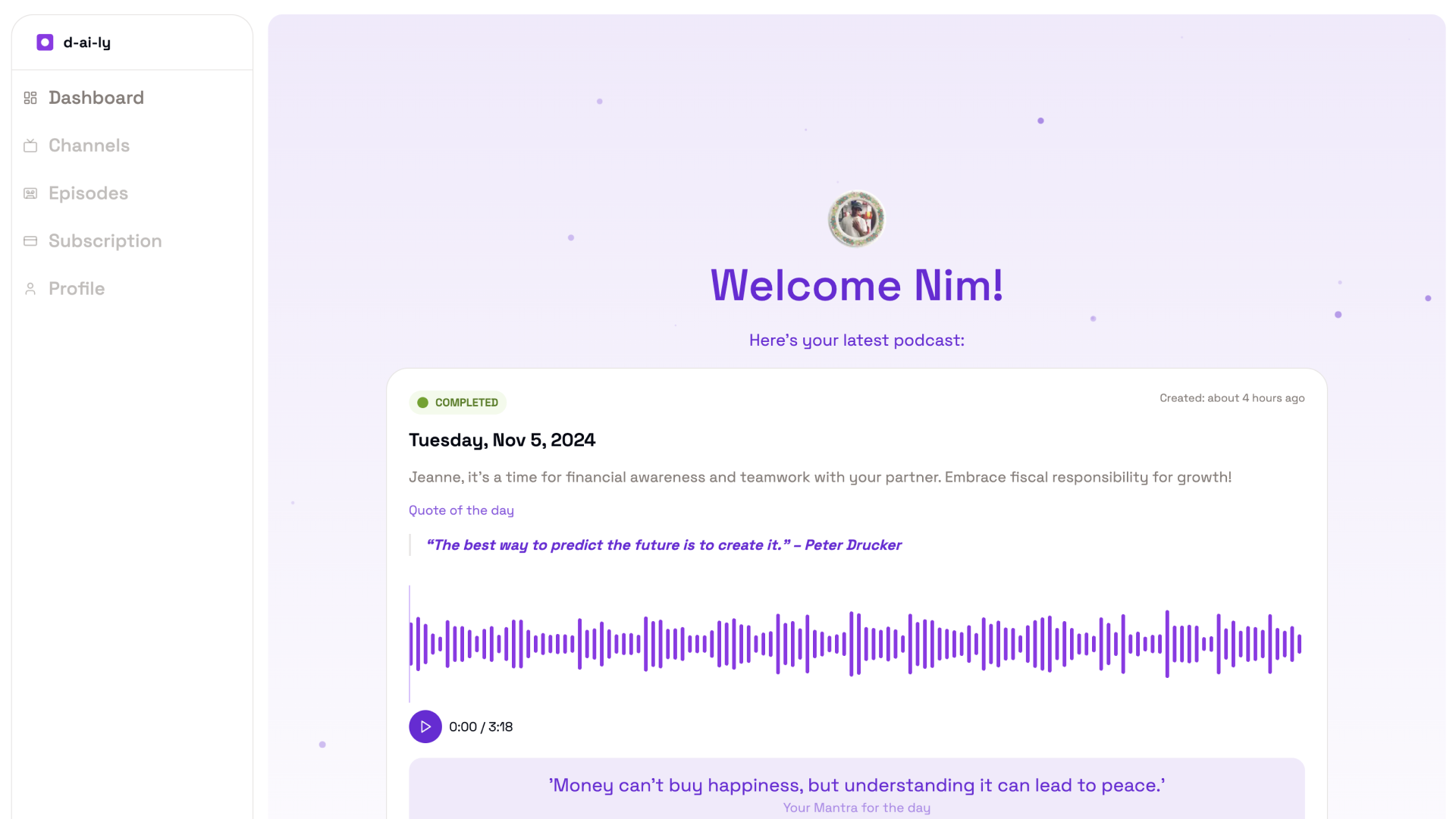Click the d-ai-ly purple logo icon

tap(45, 42)
